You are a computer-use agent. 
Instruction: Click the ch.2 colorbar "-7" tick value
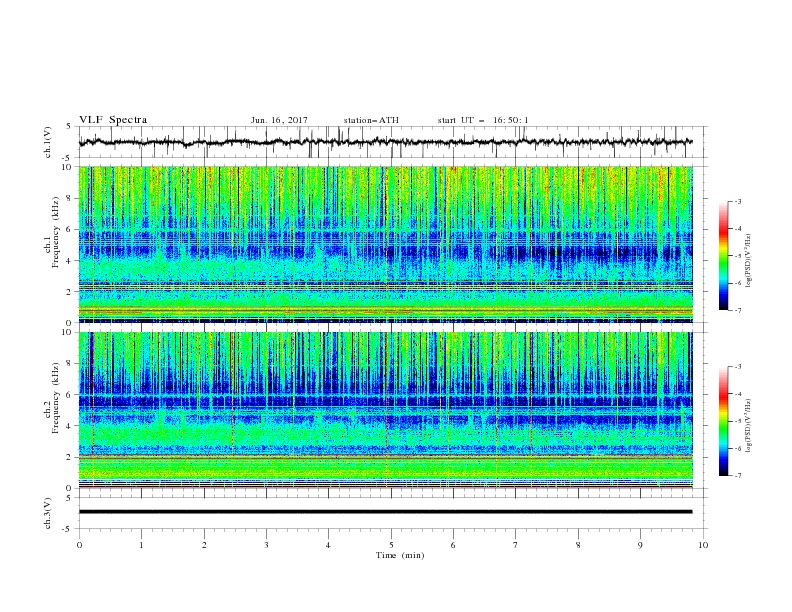pyautogui.click(x=738, y=475)
